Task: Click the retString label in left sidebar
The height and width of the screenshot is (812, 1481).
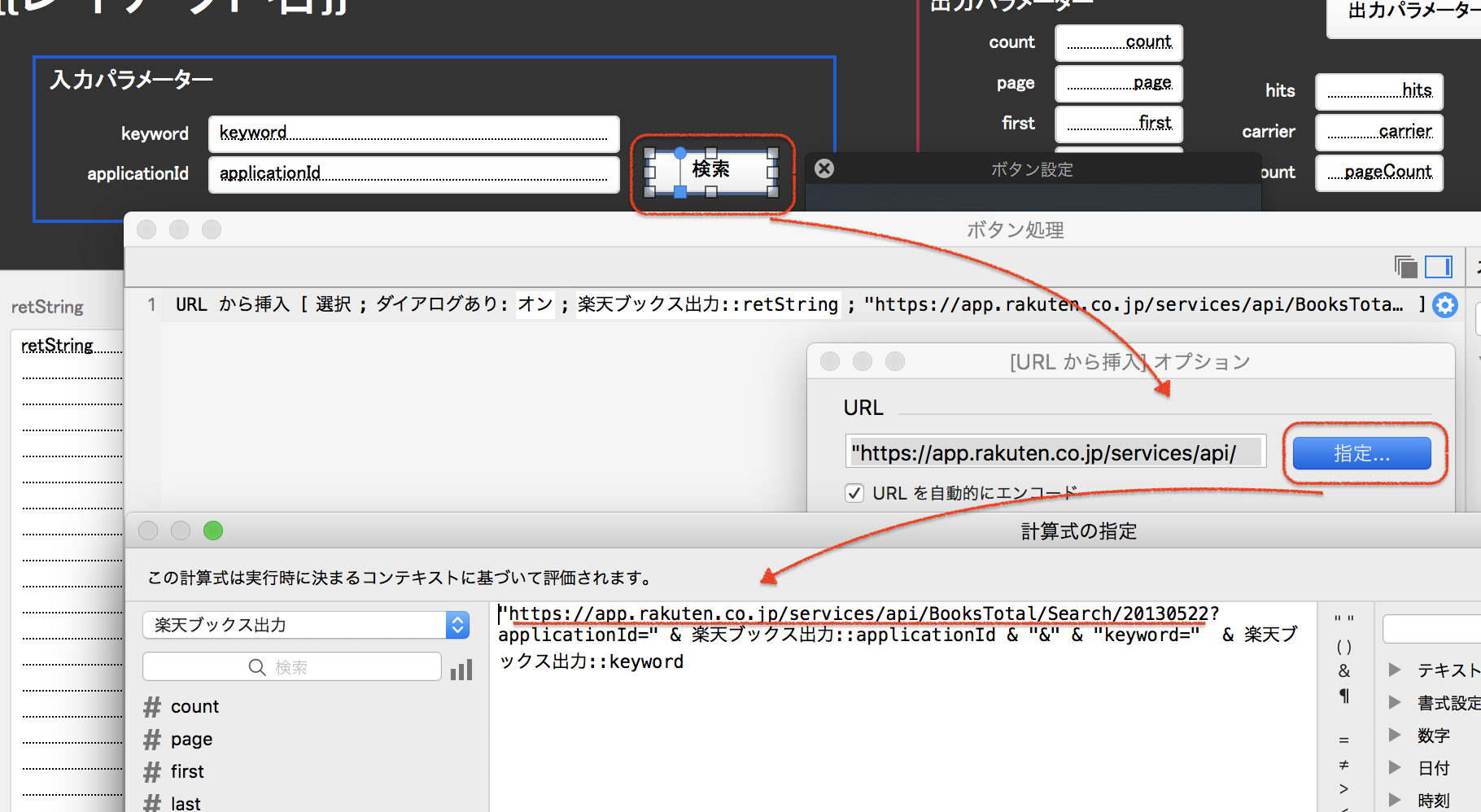Action: (x=47, y=308)
